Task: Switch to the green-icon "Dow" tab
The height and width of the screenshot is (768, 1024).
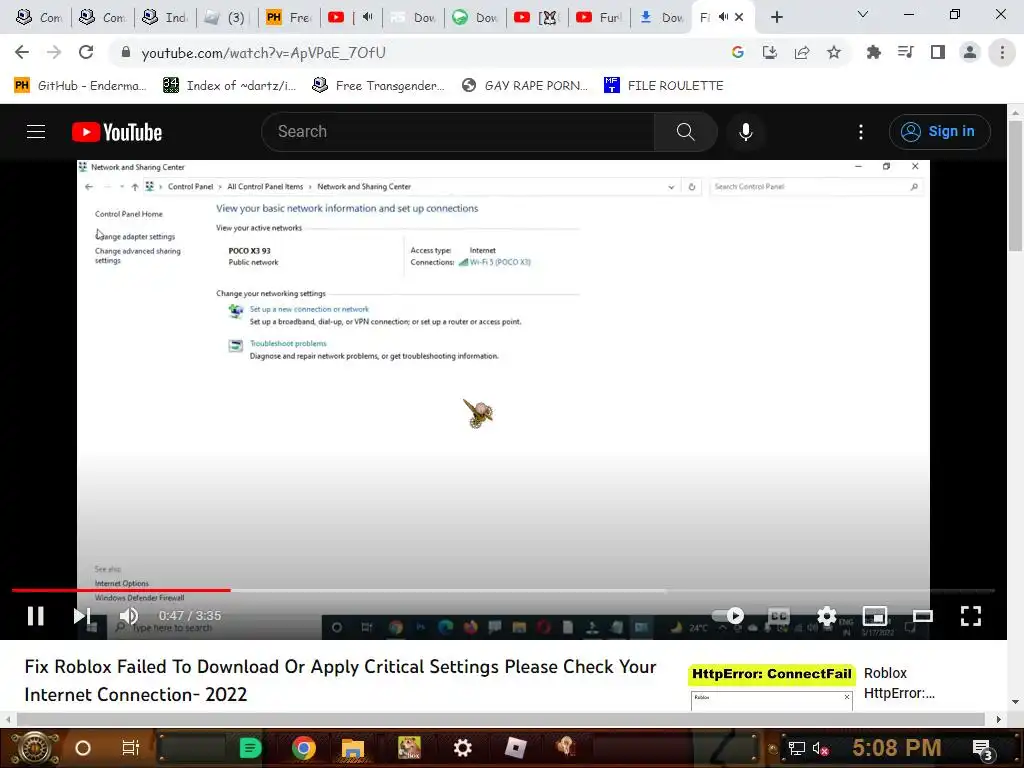Action: 475,17
